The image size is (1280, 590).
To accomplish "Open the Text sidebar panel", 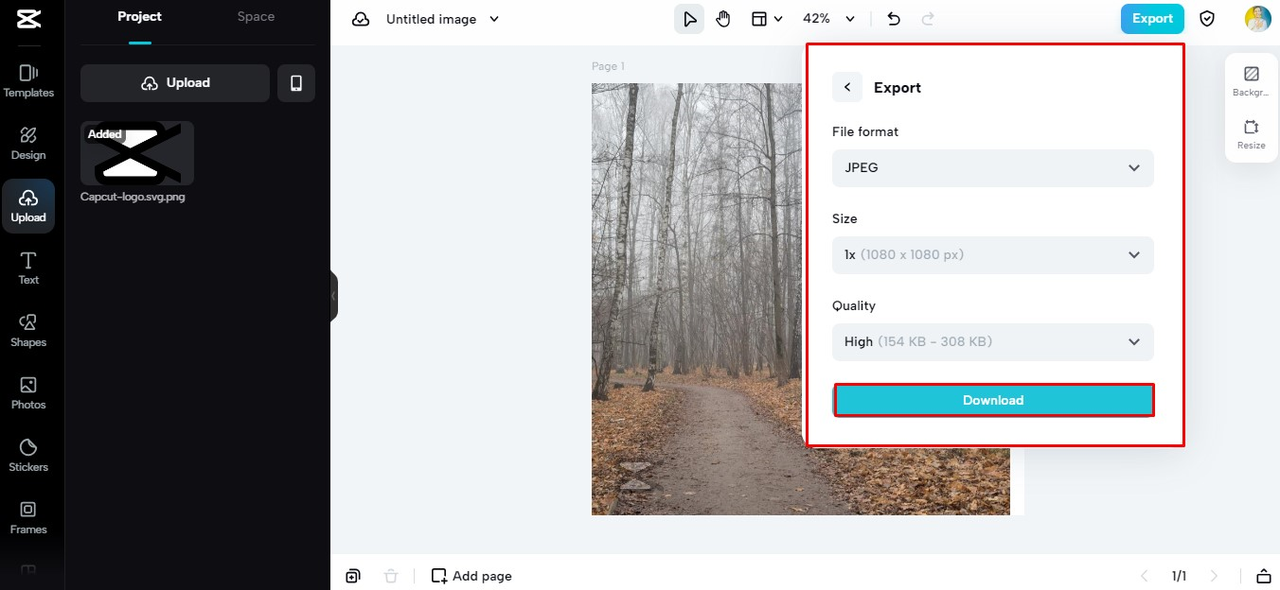I will [28, 268].
